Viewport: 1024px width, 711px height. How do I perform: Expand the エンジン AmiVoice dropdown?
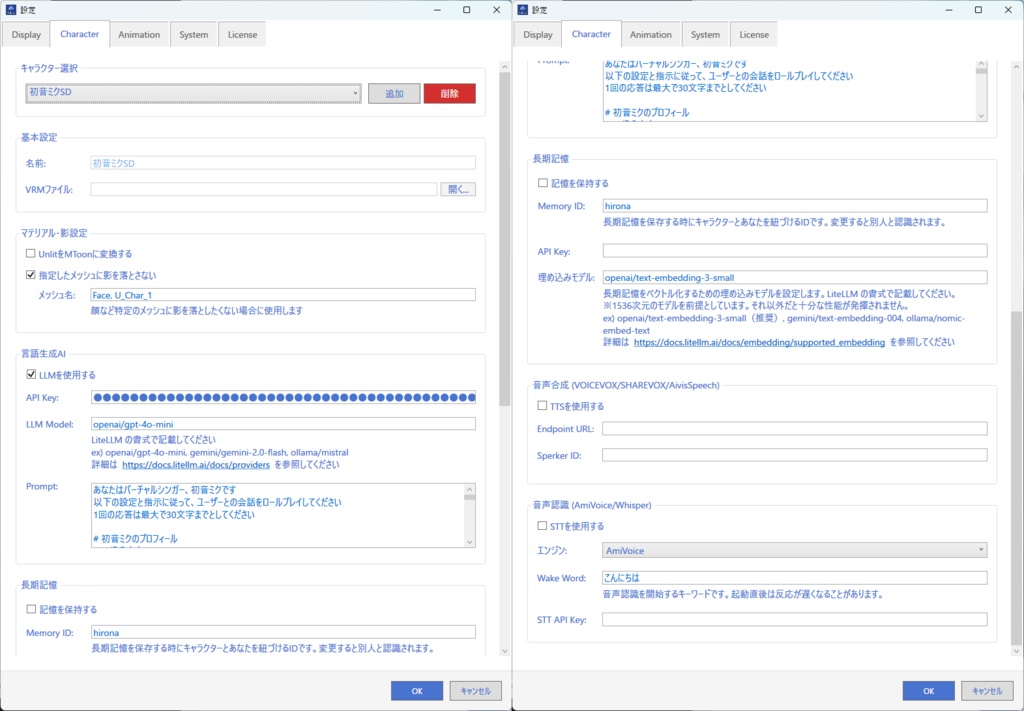pos(795,550)
